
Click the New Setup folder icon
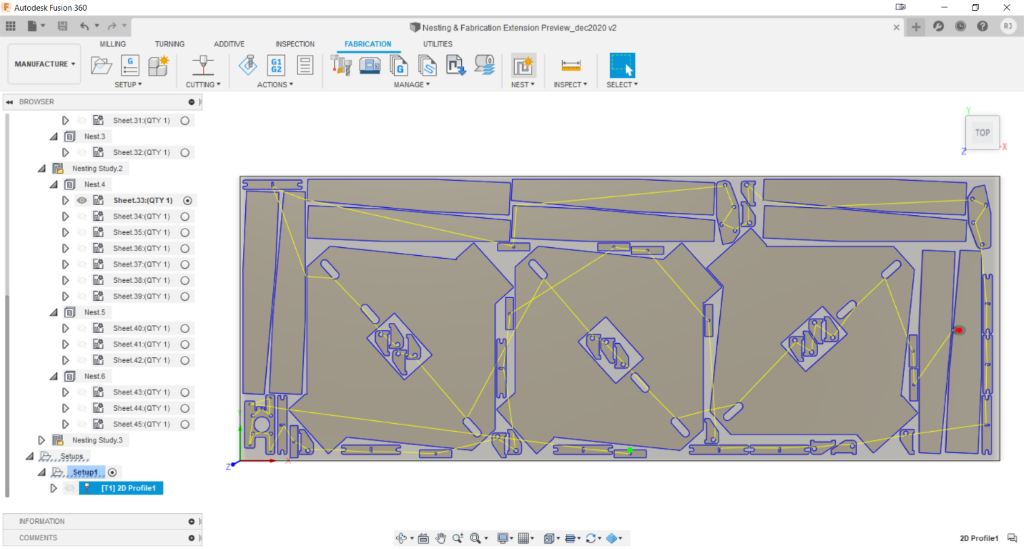point(101,66)
